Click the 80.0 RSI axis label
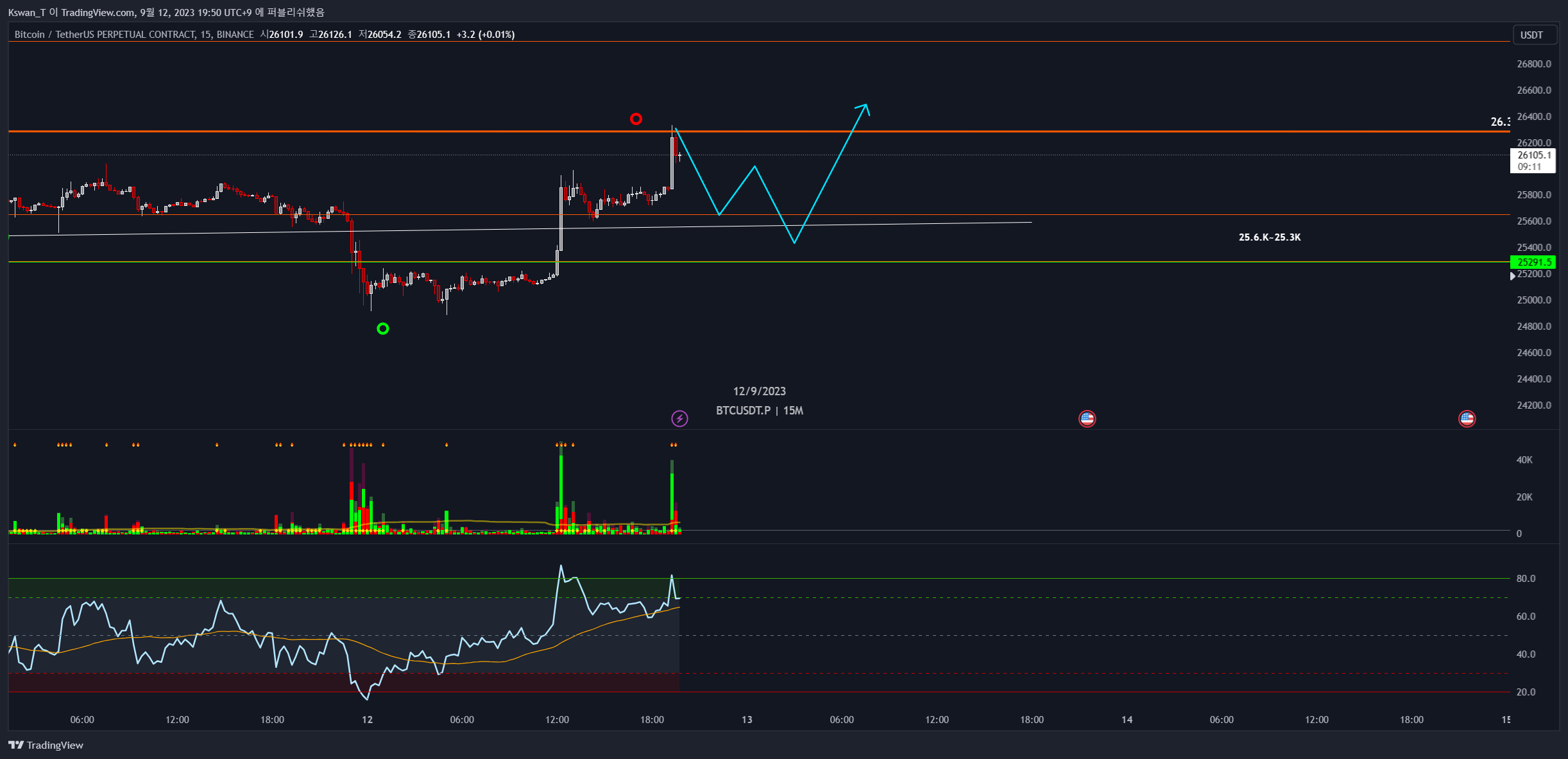The image size is (1568, 759). [1526, 579]
